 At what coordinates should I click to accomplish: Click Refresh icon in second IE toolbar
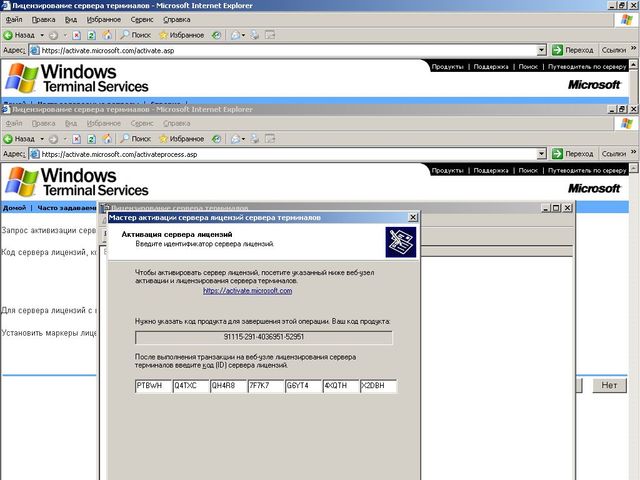tap(91, 139)
